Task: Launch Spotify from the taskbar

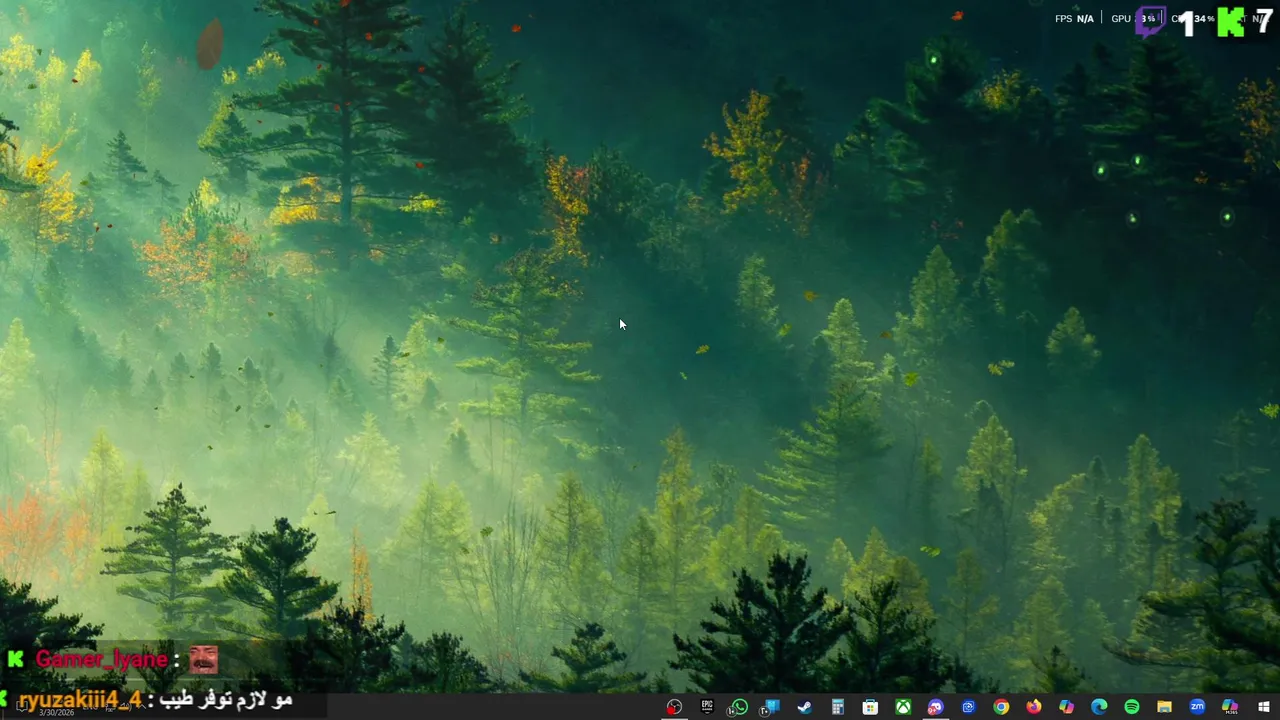Action: pos(1131,707)
